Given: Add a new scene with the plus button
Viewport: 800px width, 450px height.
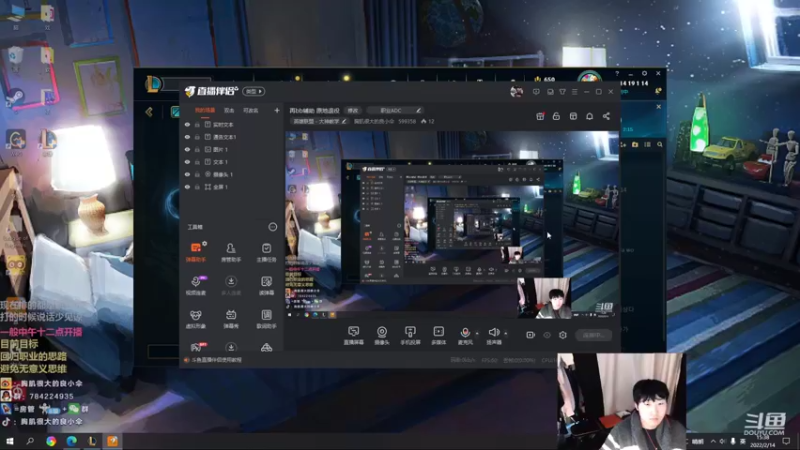Looking at the screenshot, I should click(x=277, y=110).
